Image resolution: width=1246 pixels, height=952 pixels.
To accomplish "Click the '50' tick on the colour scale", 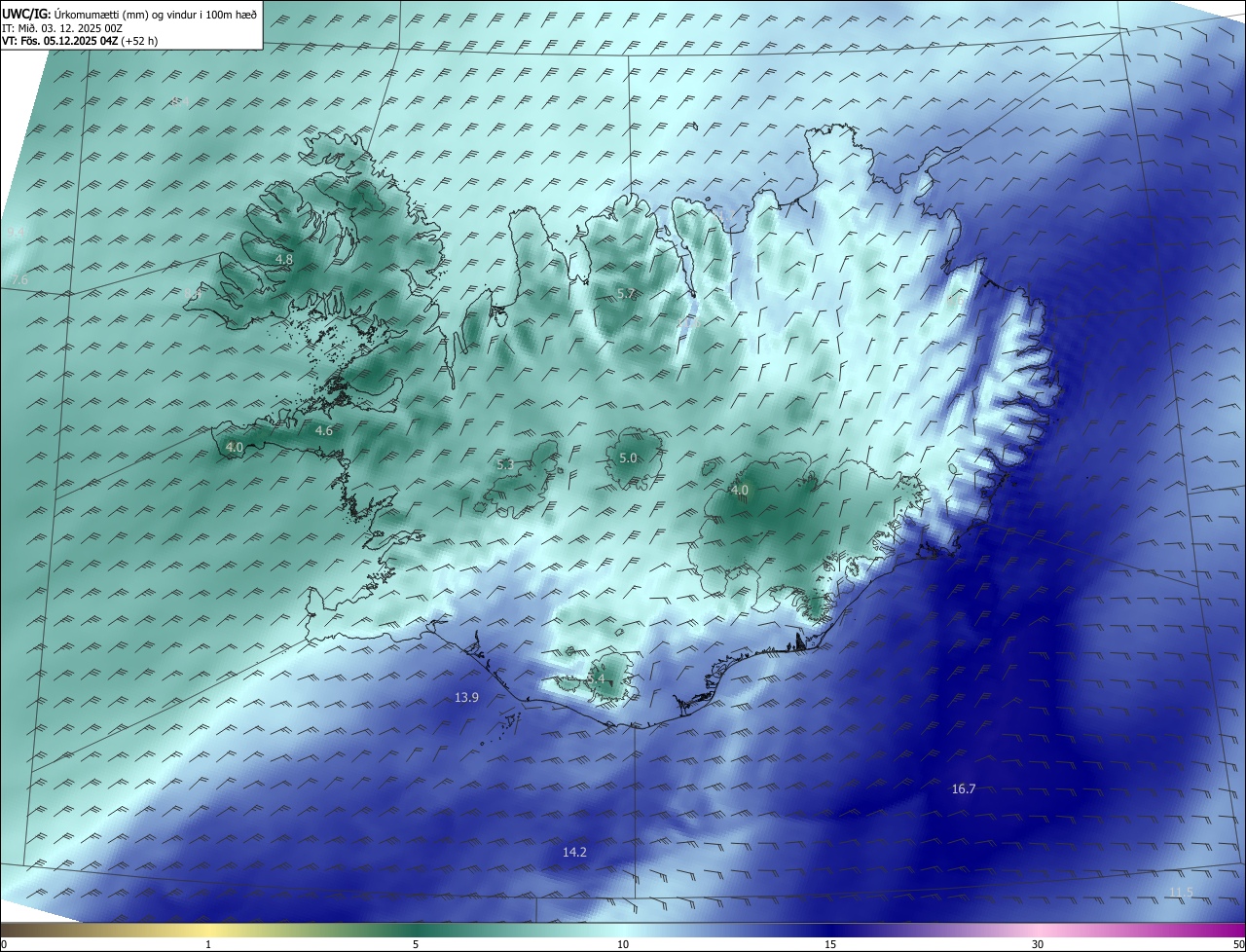I will [x=1238, y=944].
